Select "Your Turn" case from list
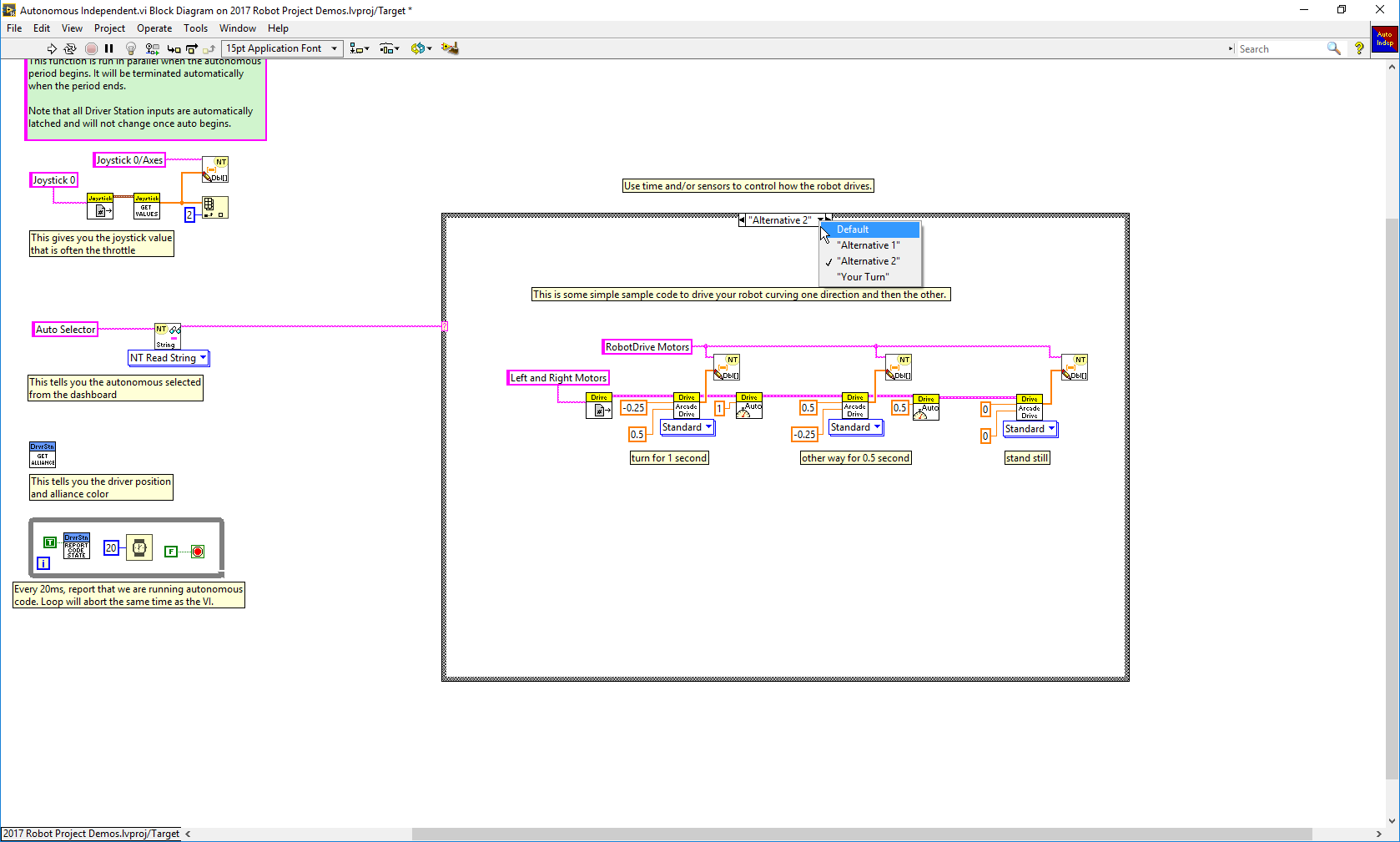The width and height of the screenshot is (1400, 842). click(x=870, y=277)
